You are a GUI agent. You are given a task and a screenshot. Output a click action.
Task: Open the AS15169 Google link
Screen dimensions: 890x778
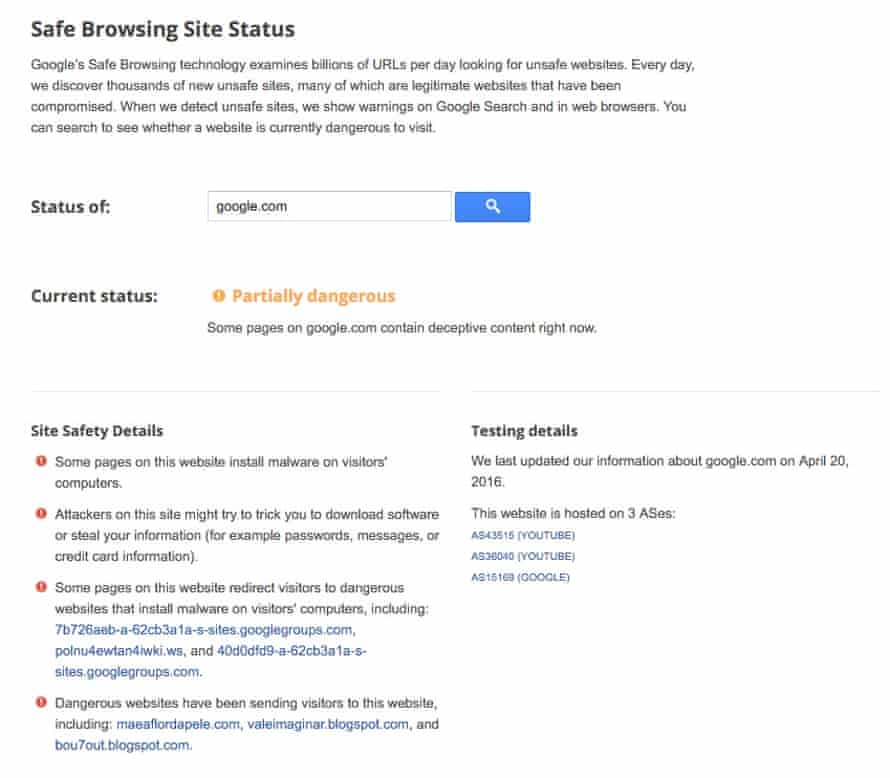[521, 577]
